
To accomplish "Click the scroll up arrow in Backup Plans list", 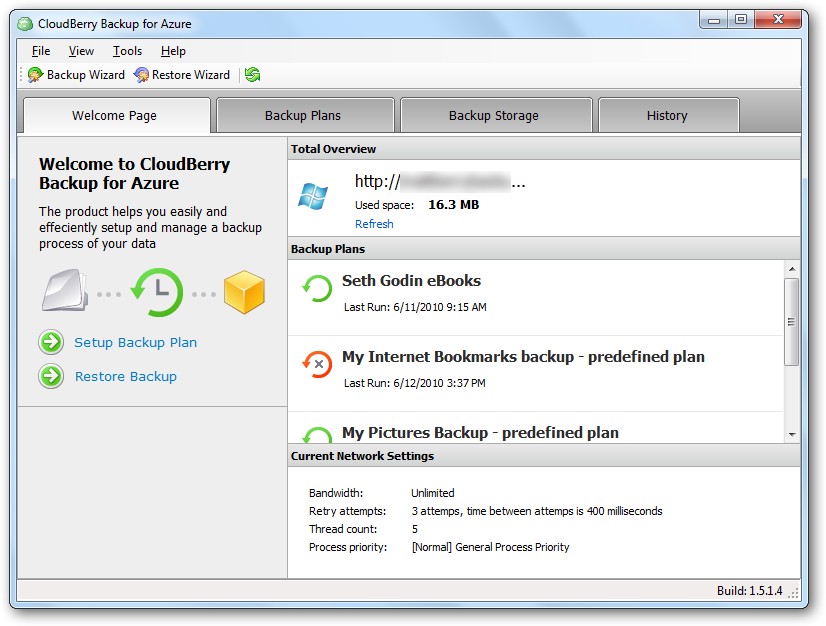I will point(791,269).
